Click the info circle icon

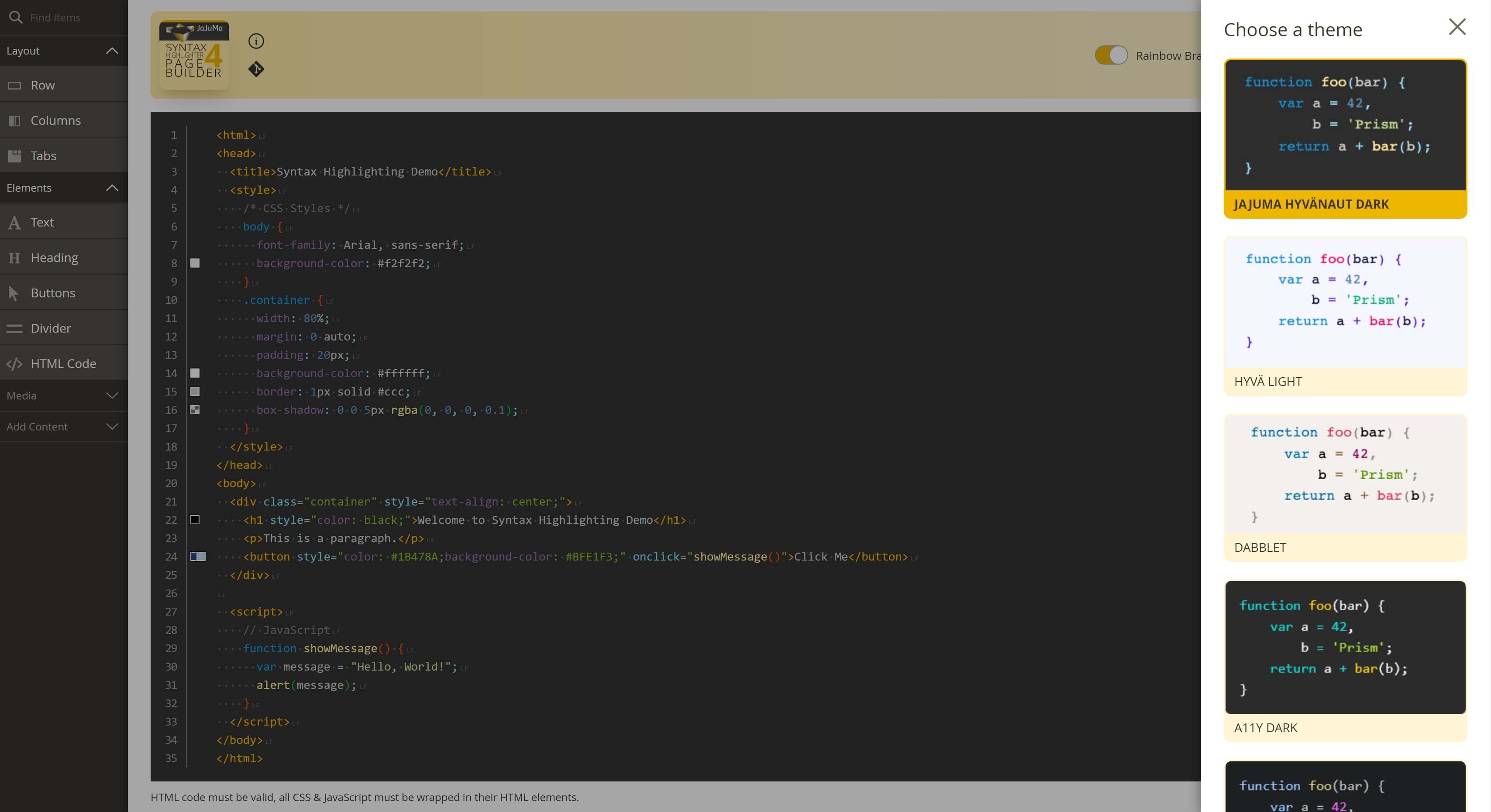click(256, 41)
